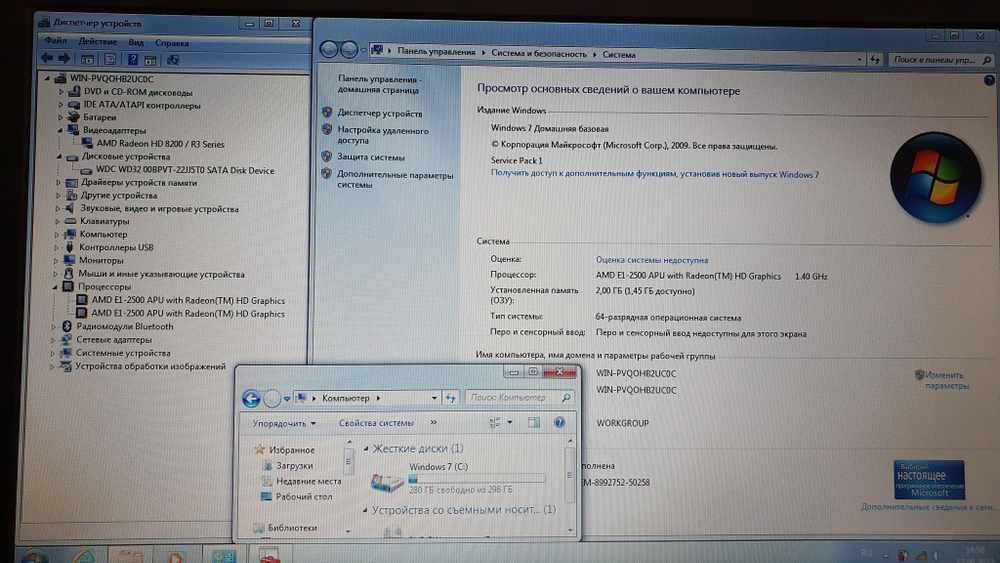
Task: Click Панель управления breadcrumb in System window
Action: 436,52
